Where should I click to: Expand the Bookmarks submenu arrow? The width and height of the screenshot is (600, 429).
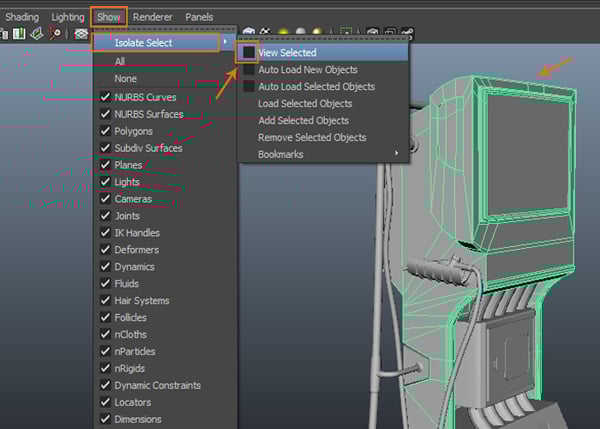[396, 154]
